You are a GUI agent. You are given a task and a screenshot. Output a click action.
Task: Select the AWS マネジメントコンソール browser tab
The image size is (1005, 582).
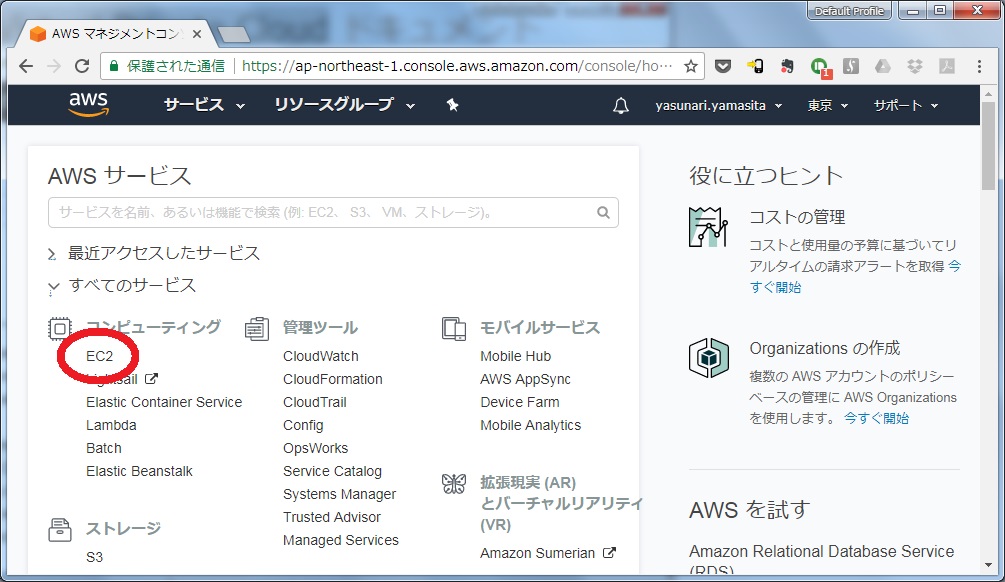pos(115,34)
